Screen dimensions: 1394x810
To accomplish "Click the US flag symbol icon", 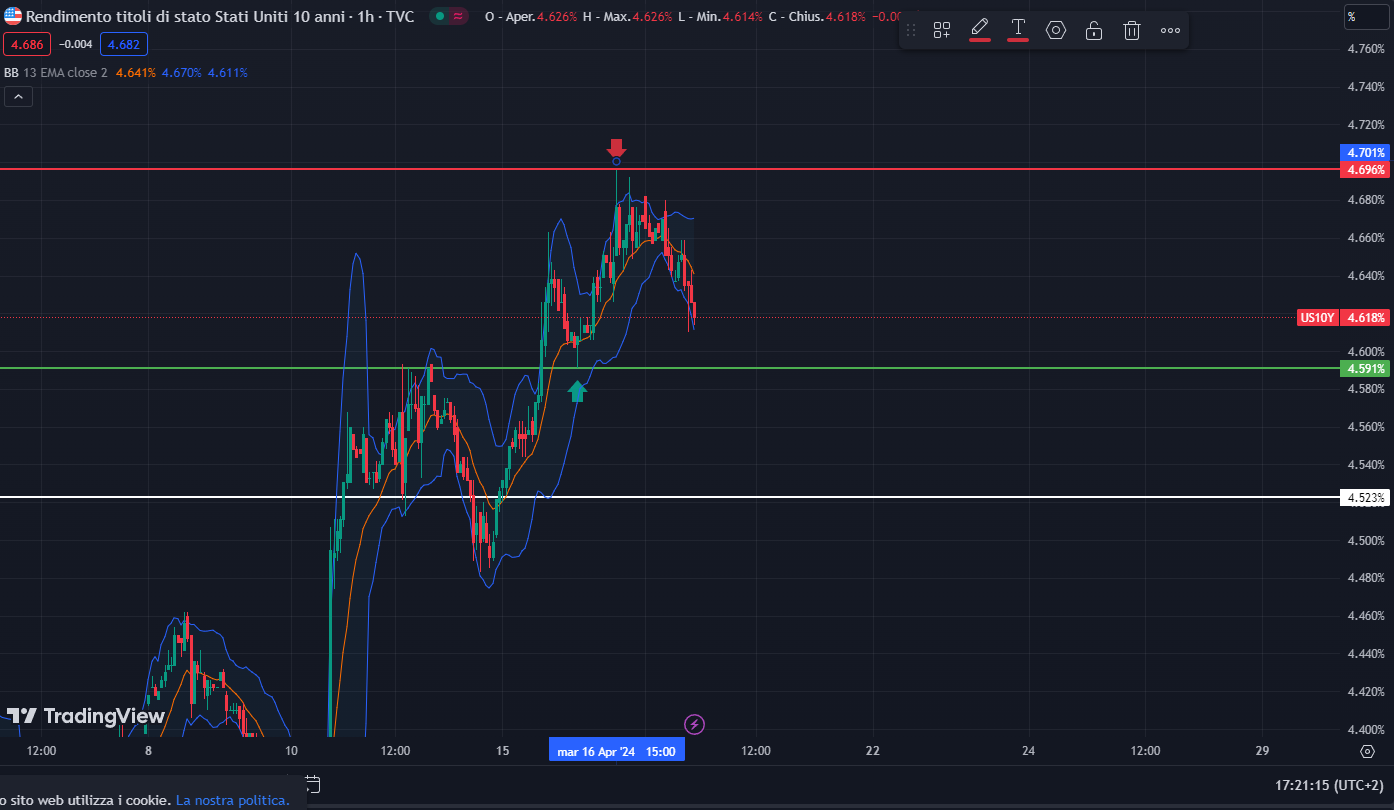I will (x=13, y=16).
